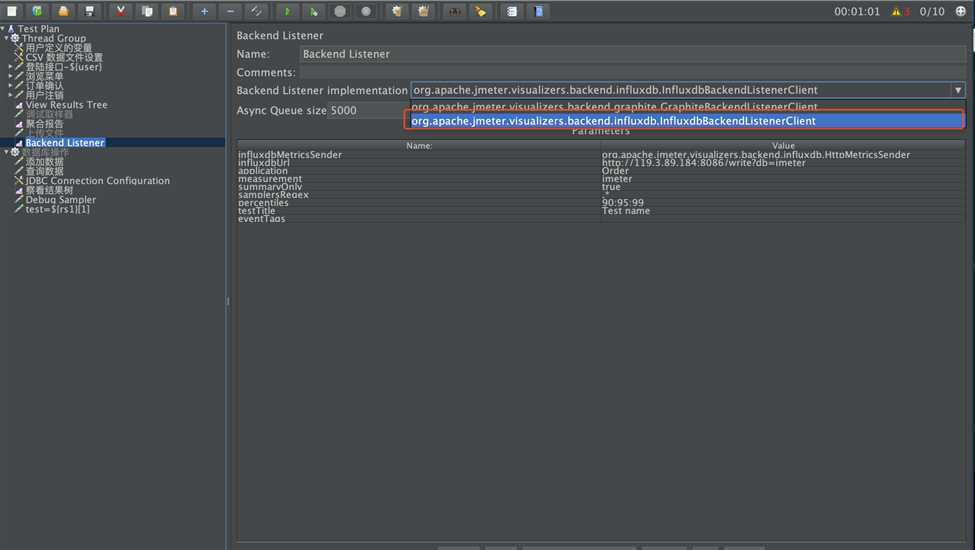The width and height of the screenshot is (975, 550).
Task: Copy selected element via toolbar icon
Action: [x=147, y=11]
